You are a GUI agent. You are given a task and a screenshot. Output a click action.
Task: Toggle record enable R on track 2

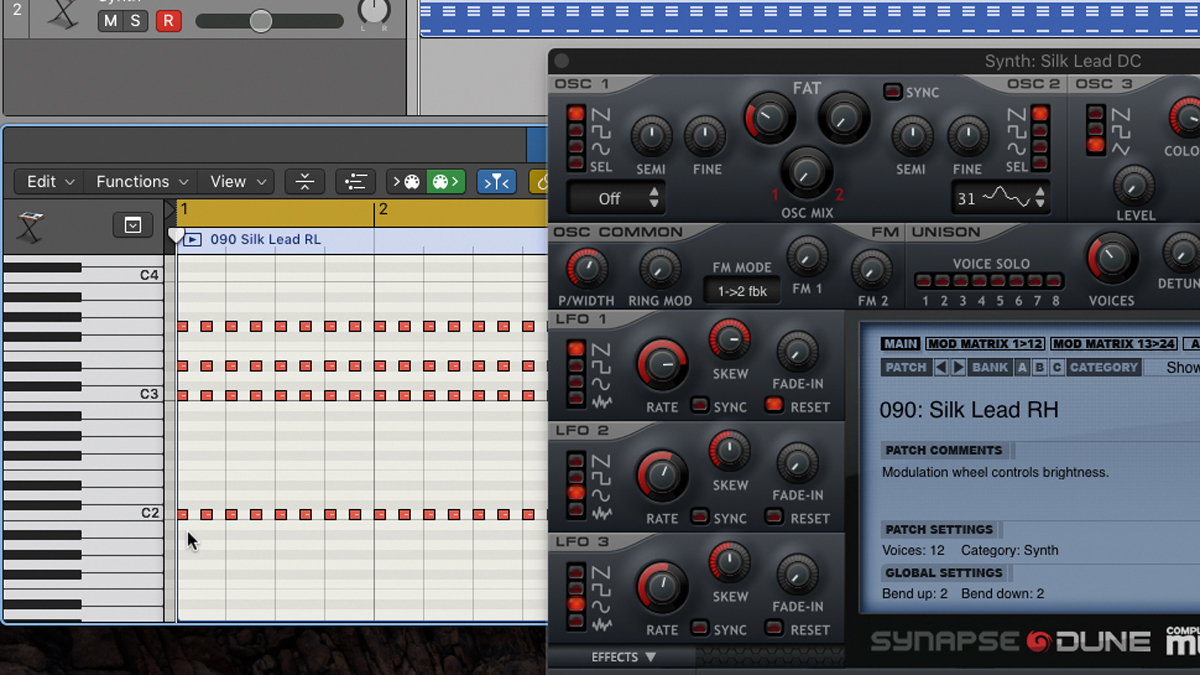tap(169, 21)
